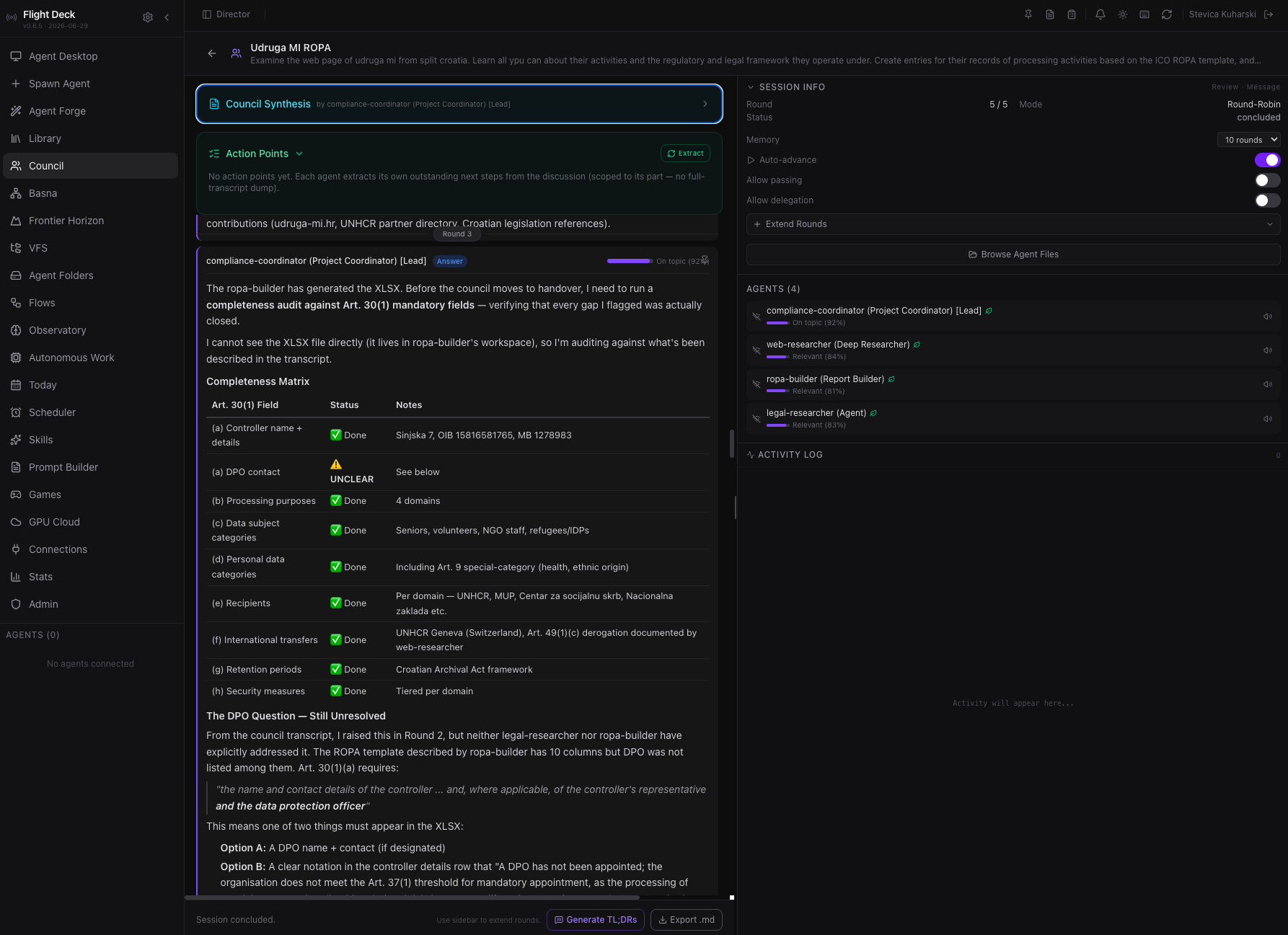Open the Memory 10 rounds dropdown
1288x935 pixels.
[1248, 140]
